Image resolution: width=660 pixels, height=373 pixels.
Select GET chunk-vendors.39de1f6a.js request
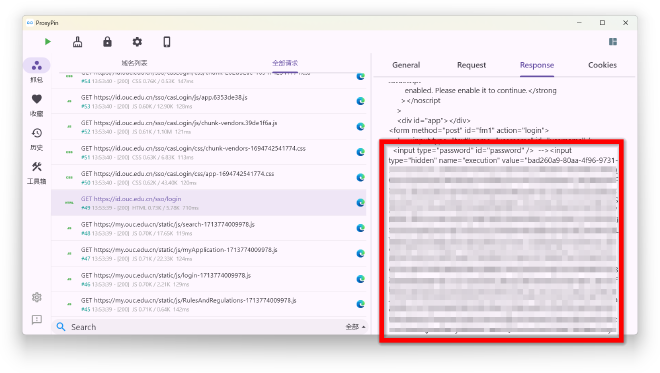[x=209, y=127]
